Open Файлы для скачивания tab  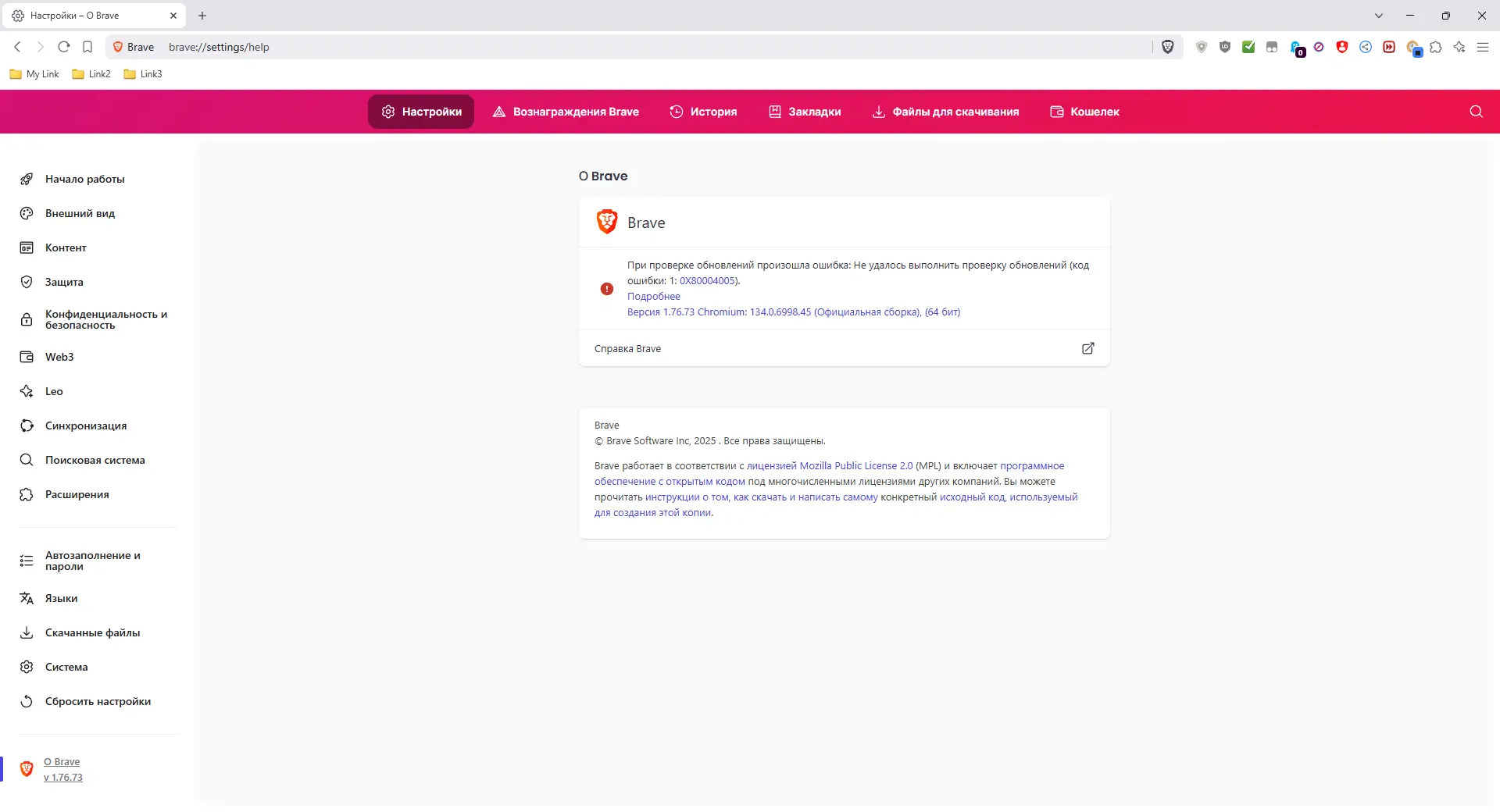click(945, 112)
